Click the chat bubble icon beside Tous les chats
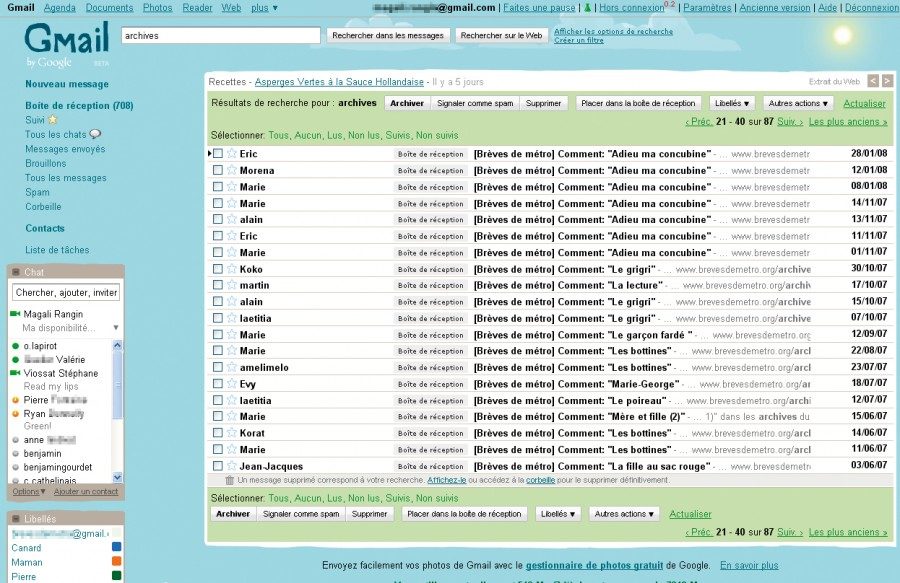The height and width of the screenshot is (583, 900). (95, 134)
